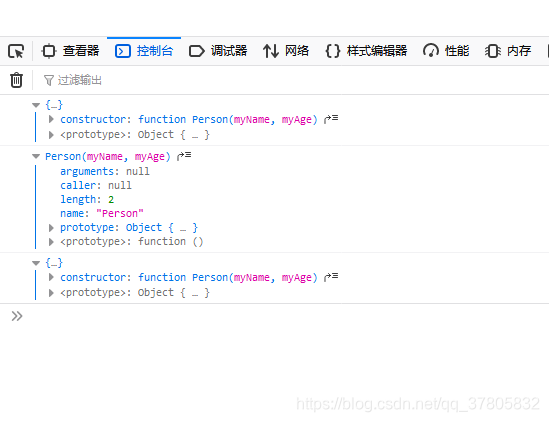Switch to the Debugger (调试器) tab
Viewport: 549px width, 422px height.
[x=218, y=51]
